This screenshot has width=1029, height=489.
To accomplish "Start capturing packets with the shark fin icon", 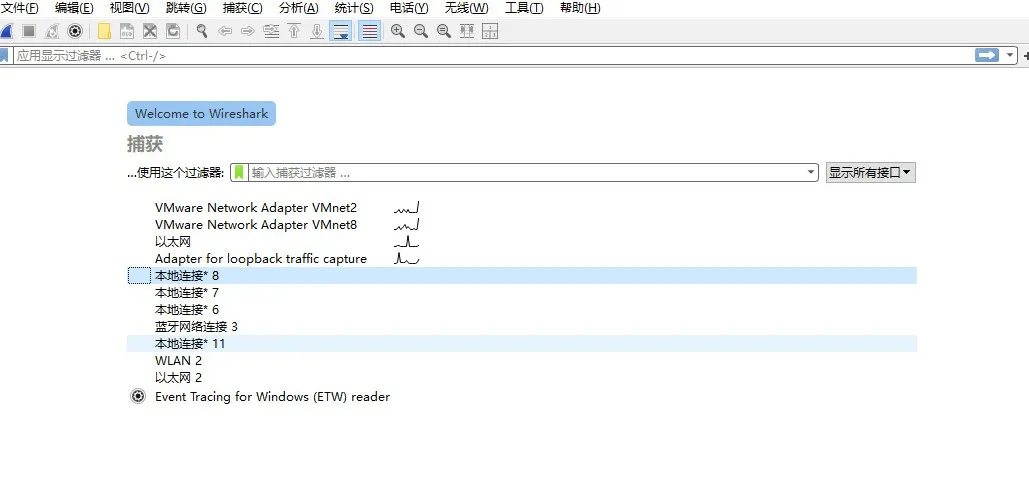I will (x=6, y=31).
